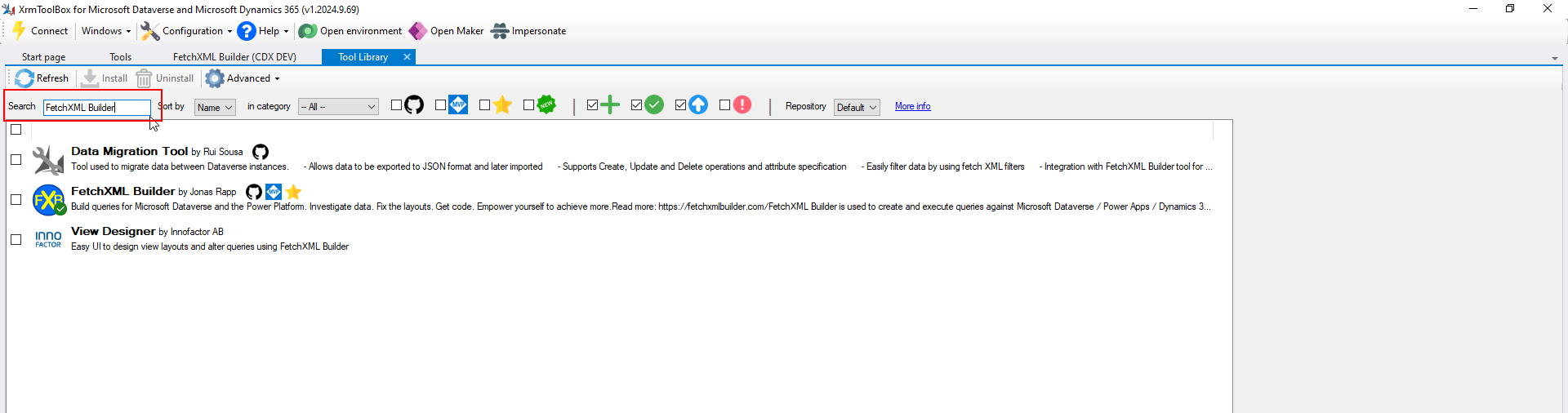
Task: Click the Data Migration Tool title
Action: (x=129, y=151)
